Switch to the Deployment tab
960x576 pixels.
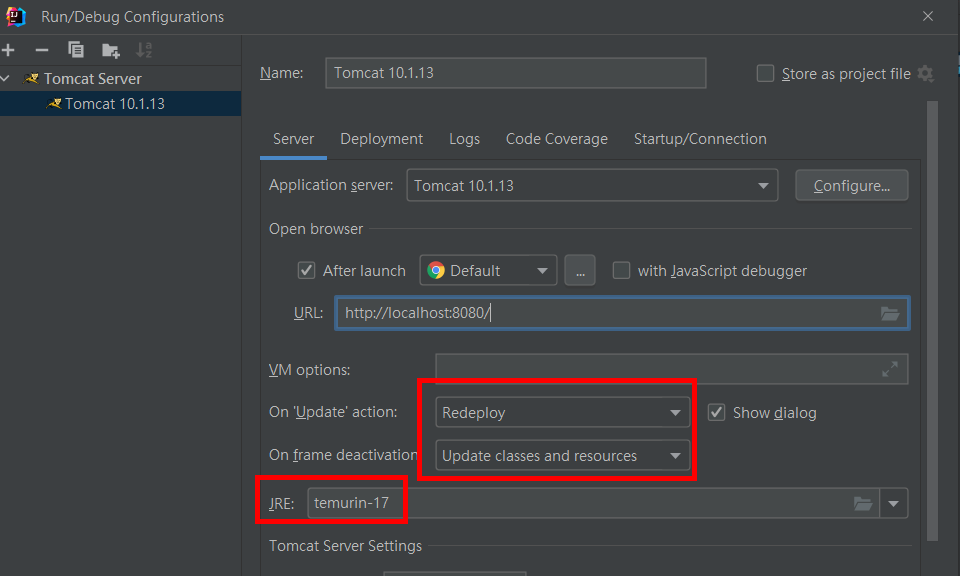click(381, 139)
